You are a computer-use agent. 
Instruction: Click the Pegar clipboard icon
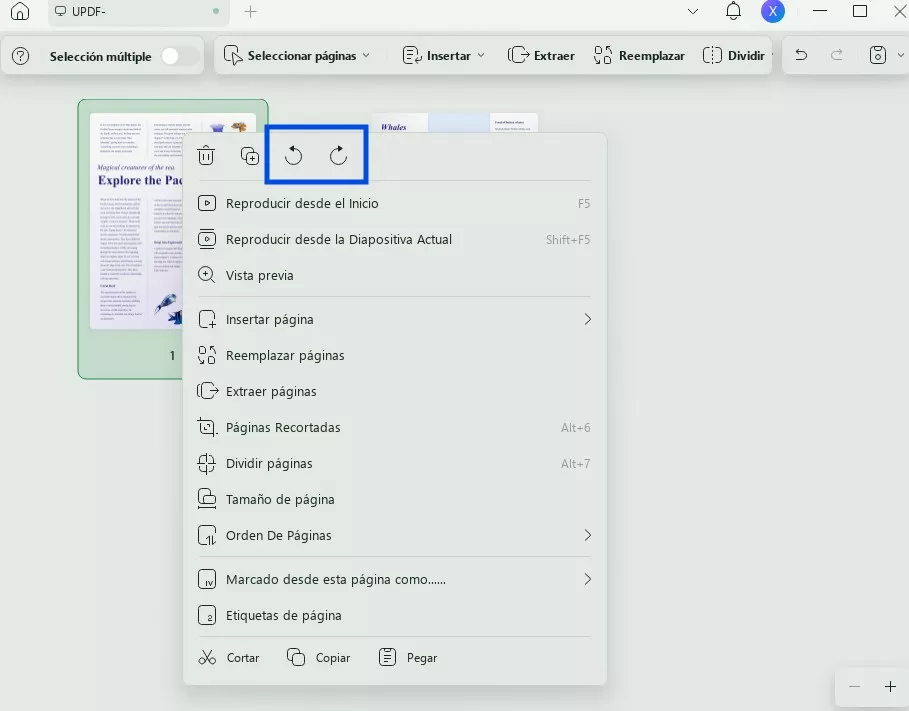tap(387, 657)
